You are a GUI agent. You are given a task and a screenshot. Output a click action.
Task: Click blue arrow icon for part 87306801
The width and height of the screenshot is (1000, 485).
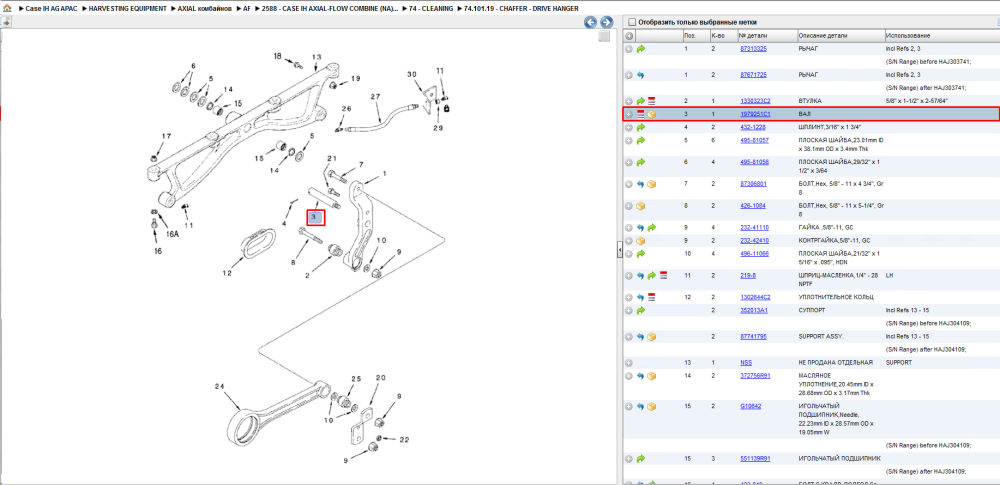(641, 184)
